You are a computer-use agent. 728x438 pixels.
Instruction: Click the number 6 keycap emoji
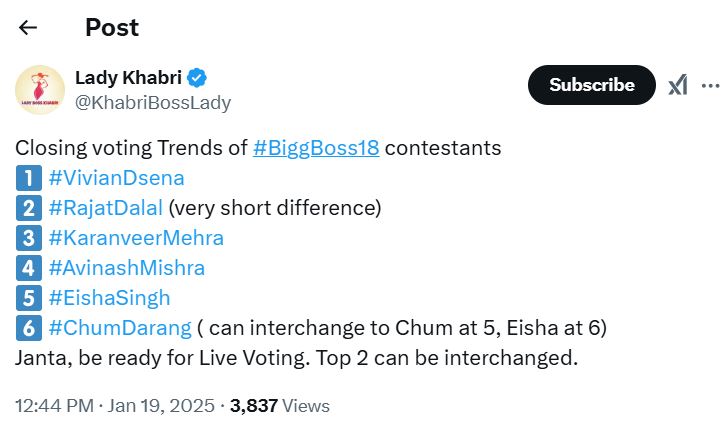click(27, 328)
